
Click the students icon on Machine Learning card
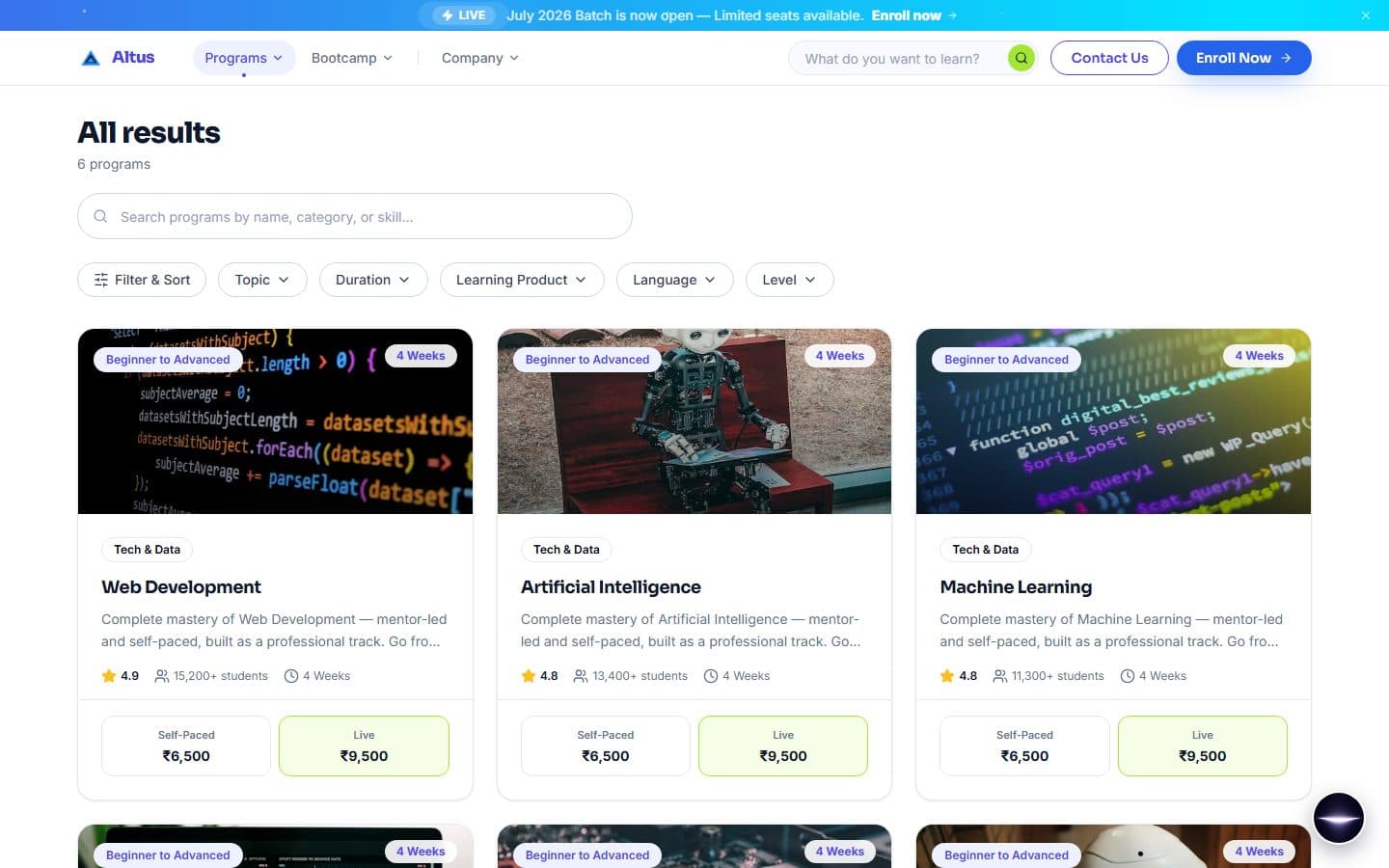coord(999,676)
